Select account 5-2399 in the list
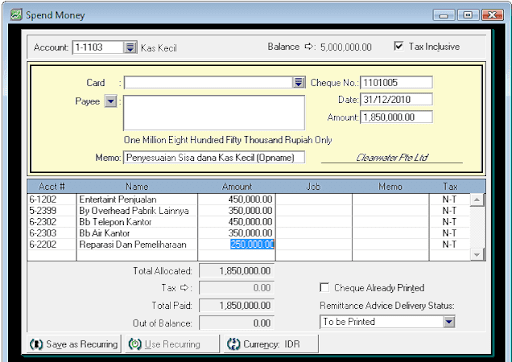Viewport: 512px width, 362px height. (x=52, y=211)
